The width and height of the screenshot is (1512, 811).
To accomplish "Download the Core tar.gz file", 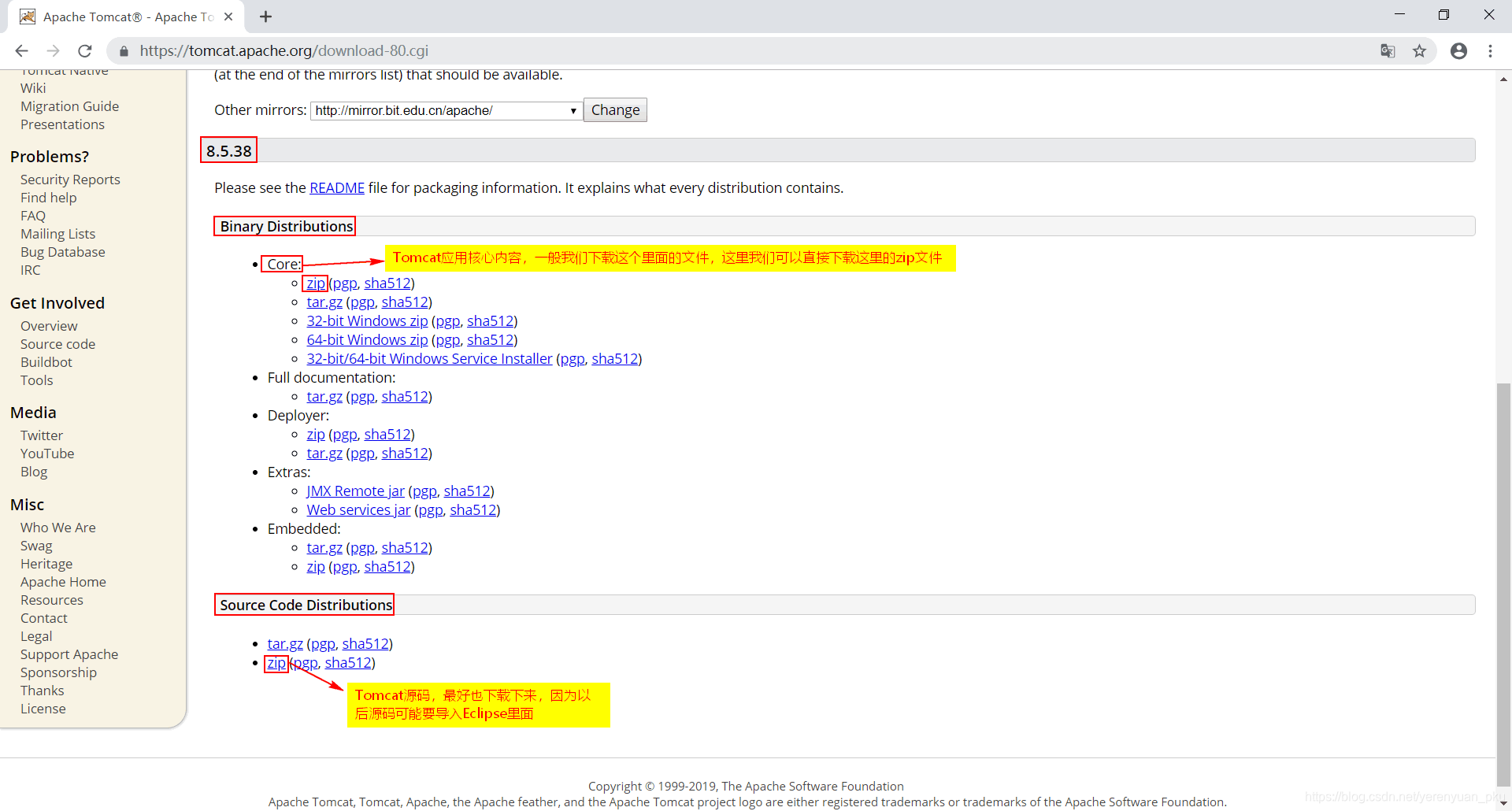I will pyautogui.click(x=324, y=302).
